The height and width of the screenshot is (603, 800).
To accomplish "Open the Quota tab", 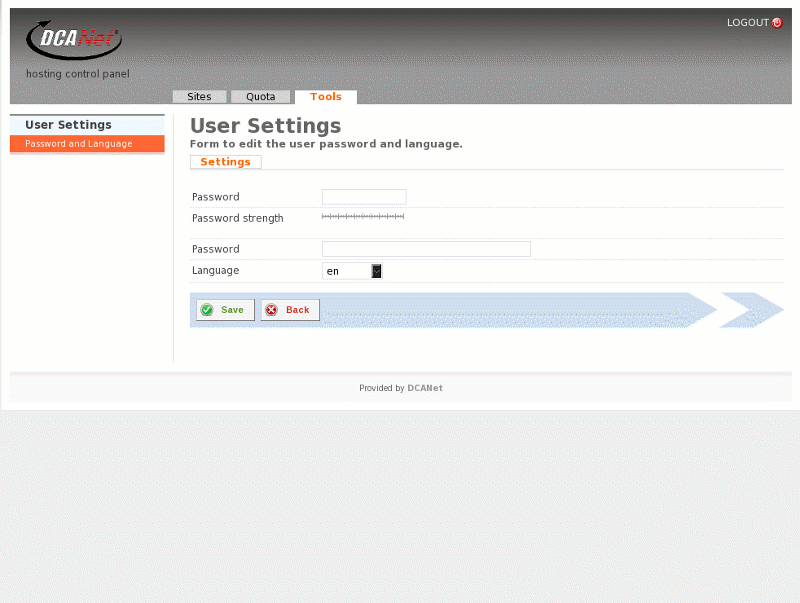I will [261, 97].
